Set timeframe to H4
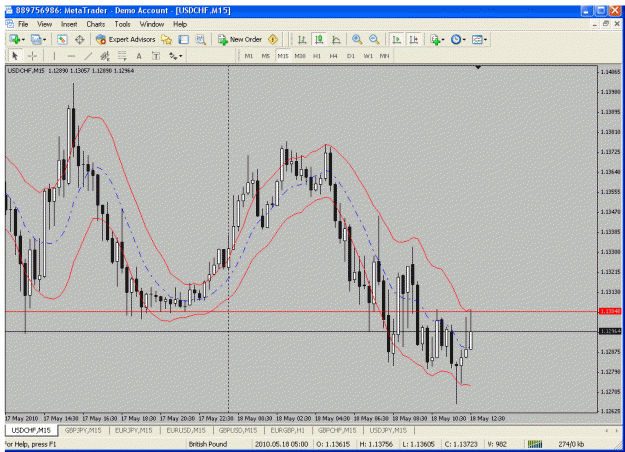 (334, 56)
